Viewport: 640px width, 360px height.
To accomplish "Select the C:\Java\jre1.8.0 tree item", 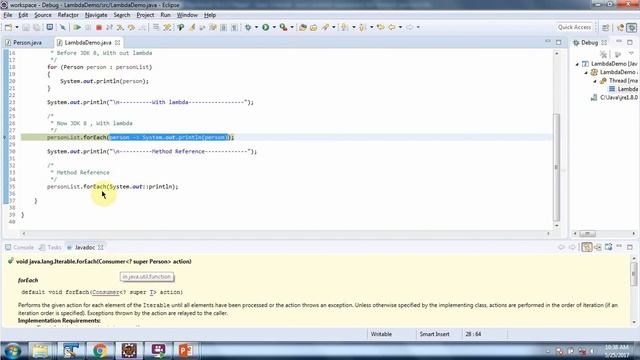I will [x=614, y=98].
